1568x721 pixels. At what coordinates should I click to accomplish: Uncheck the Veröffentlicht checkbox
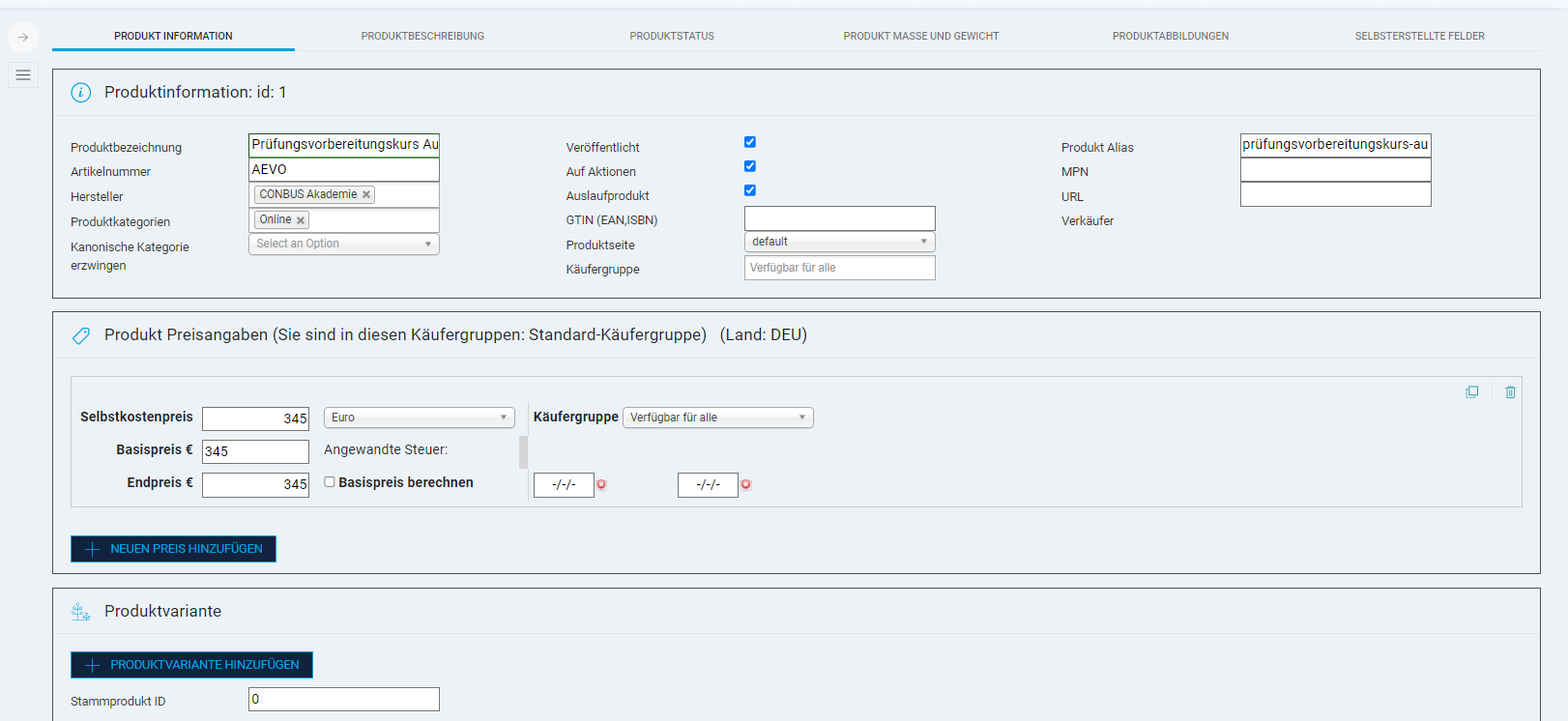point(750,142)
